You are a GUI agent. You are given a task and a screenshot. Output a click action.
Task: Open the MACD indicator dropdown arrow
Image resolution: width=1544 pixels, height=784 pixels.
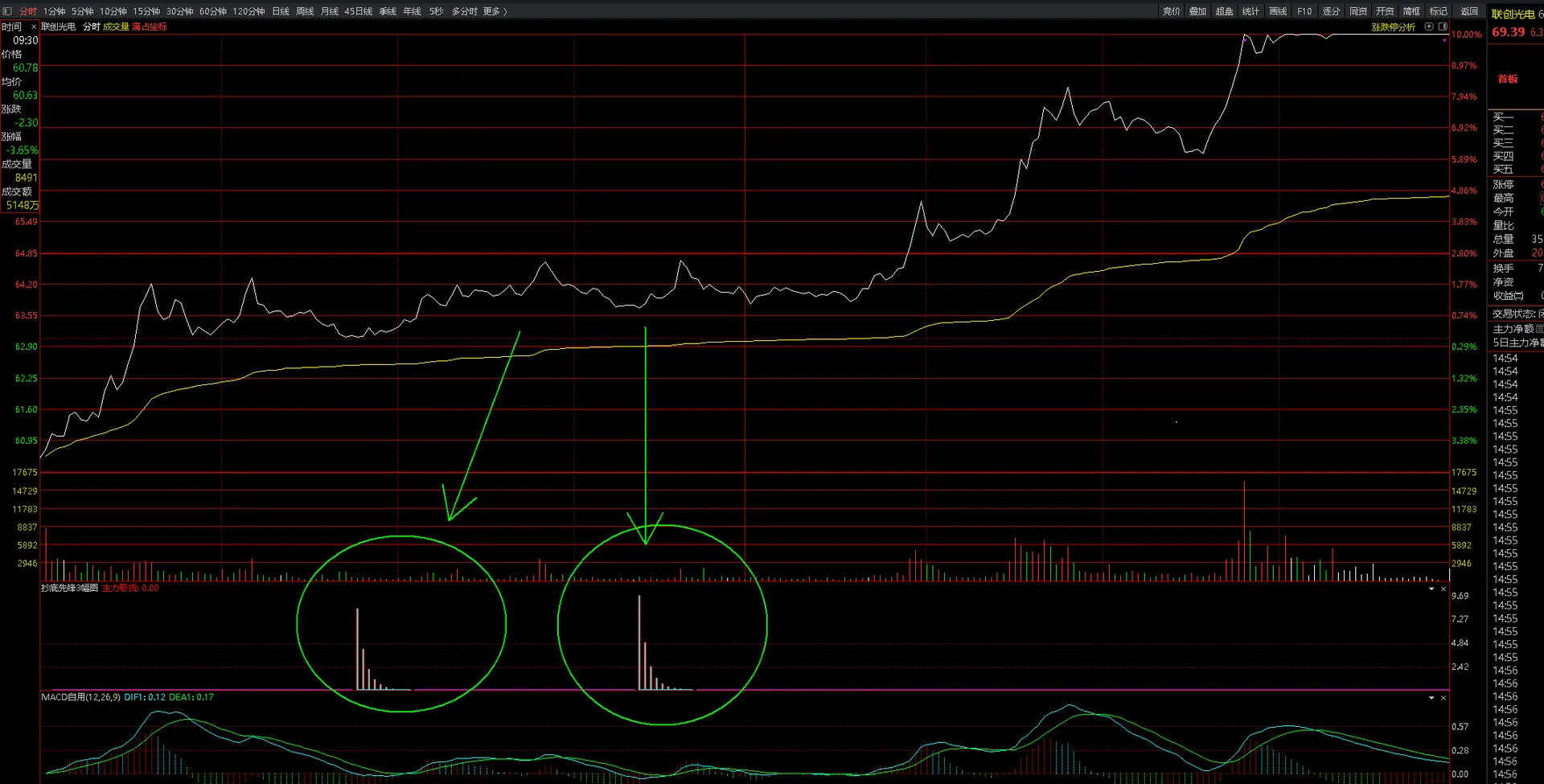point(1431,698)
